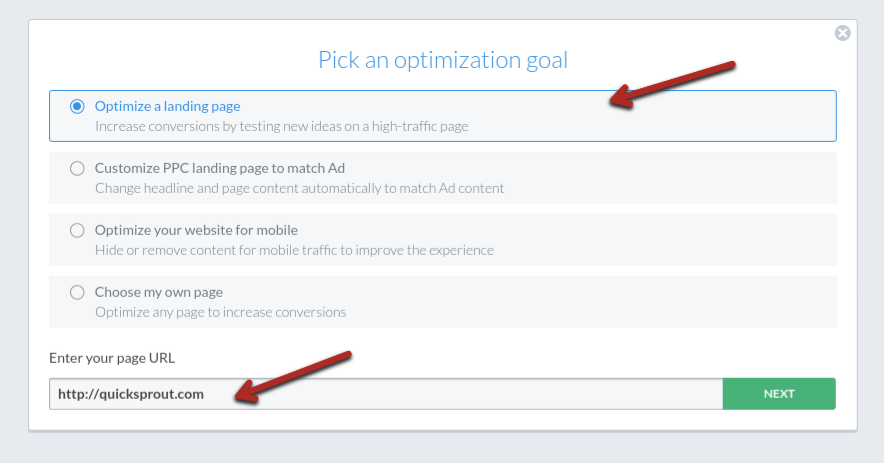The height and width of the screenshot is (463, 884).
Task: Click the 'Optimize your website for mobile' title
Action: pos(196,230)
